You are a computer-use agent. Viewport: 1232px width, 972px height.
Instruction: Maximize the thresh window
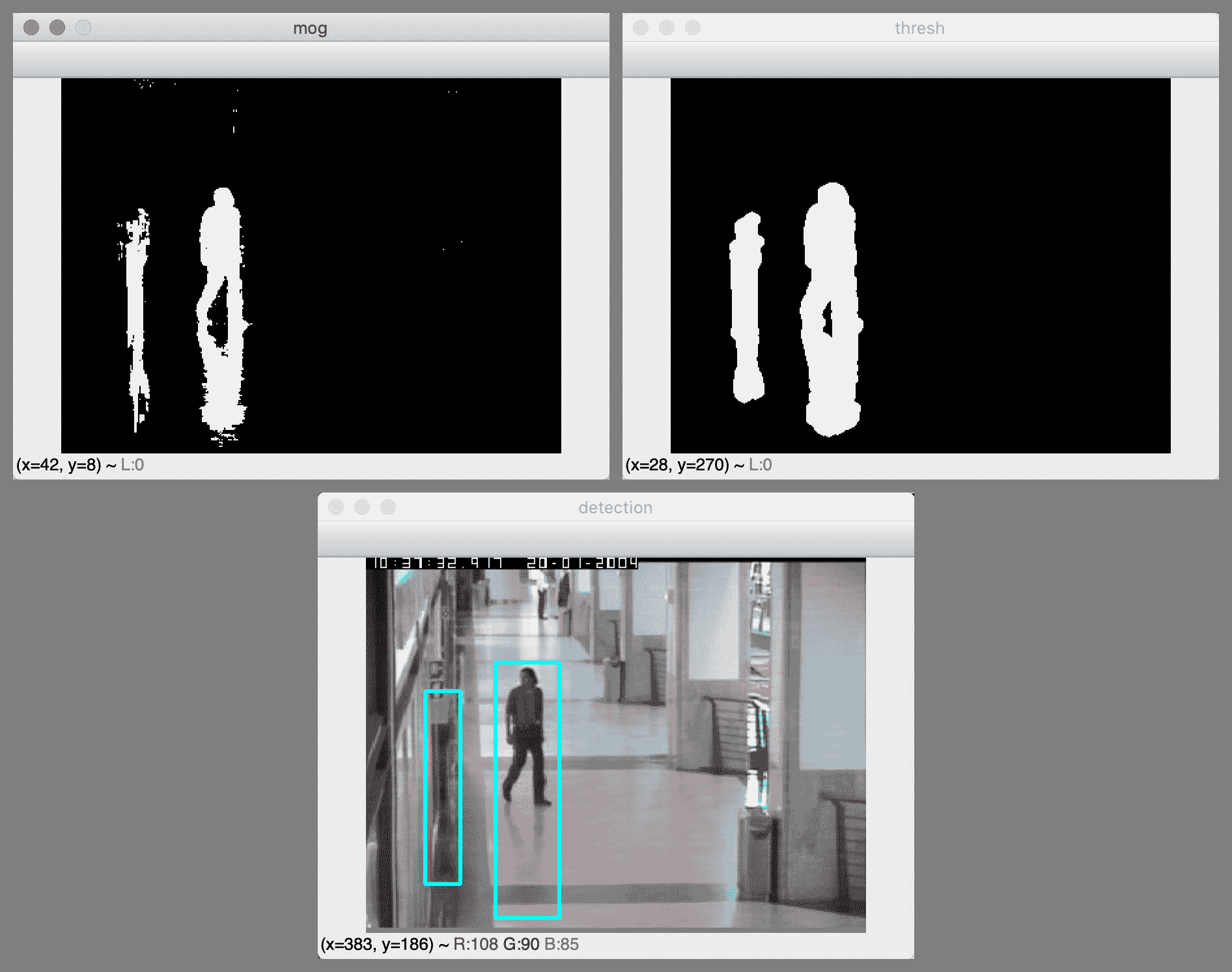coord(693,27)
